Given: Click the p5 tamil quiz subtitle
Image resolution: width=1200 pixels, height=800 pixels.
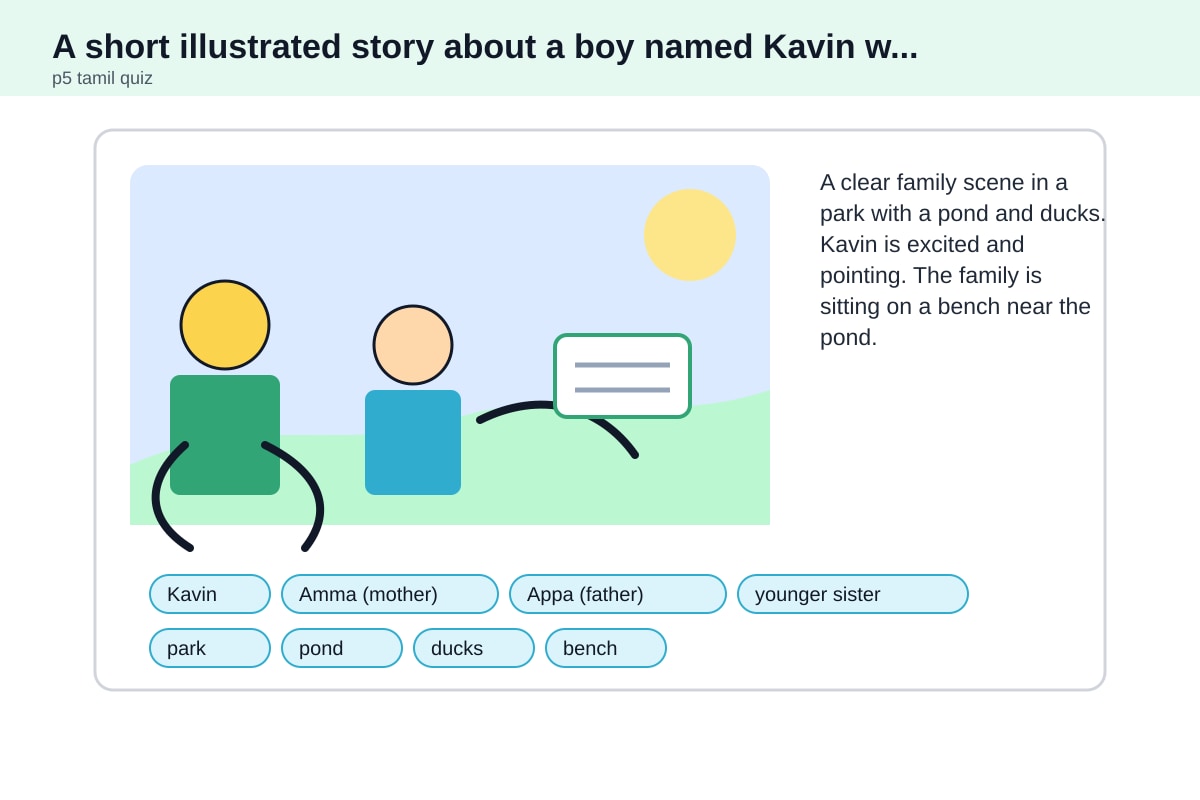Looking at the screenshot, I should [x=102, y=78].
